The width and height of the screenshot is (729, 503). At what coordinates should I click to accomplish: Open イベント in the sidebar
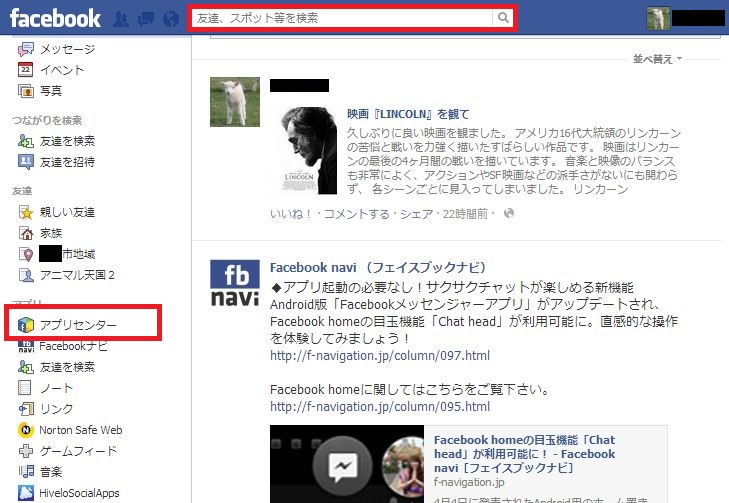[x=62, y=70]
